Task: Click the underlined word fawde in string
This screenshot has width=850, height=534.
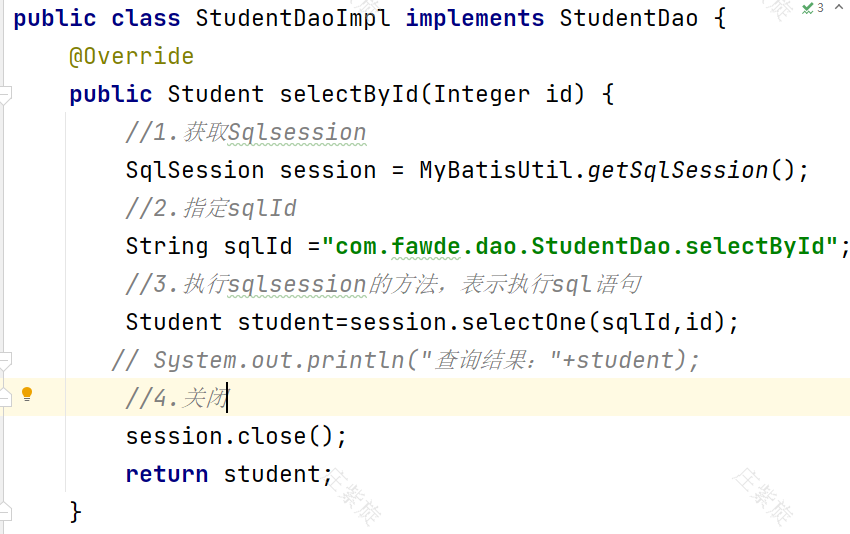Action: [x=426, y=247]
